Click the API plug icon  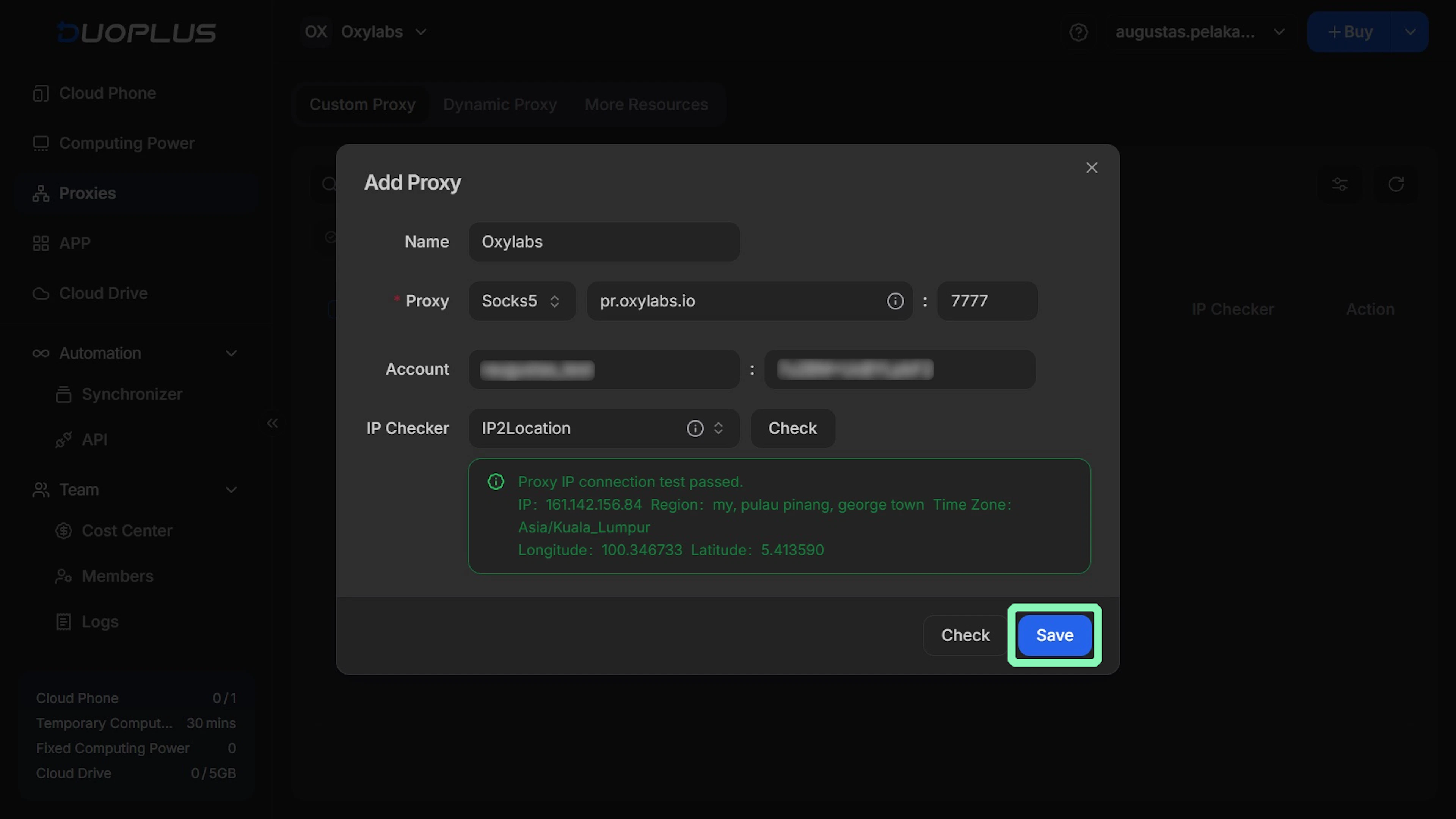64,440
